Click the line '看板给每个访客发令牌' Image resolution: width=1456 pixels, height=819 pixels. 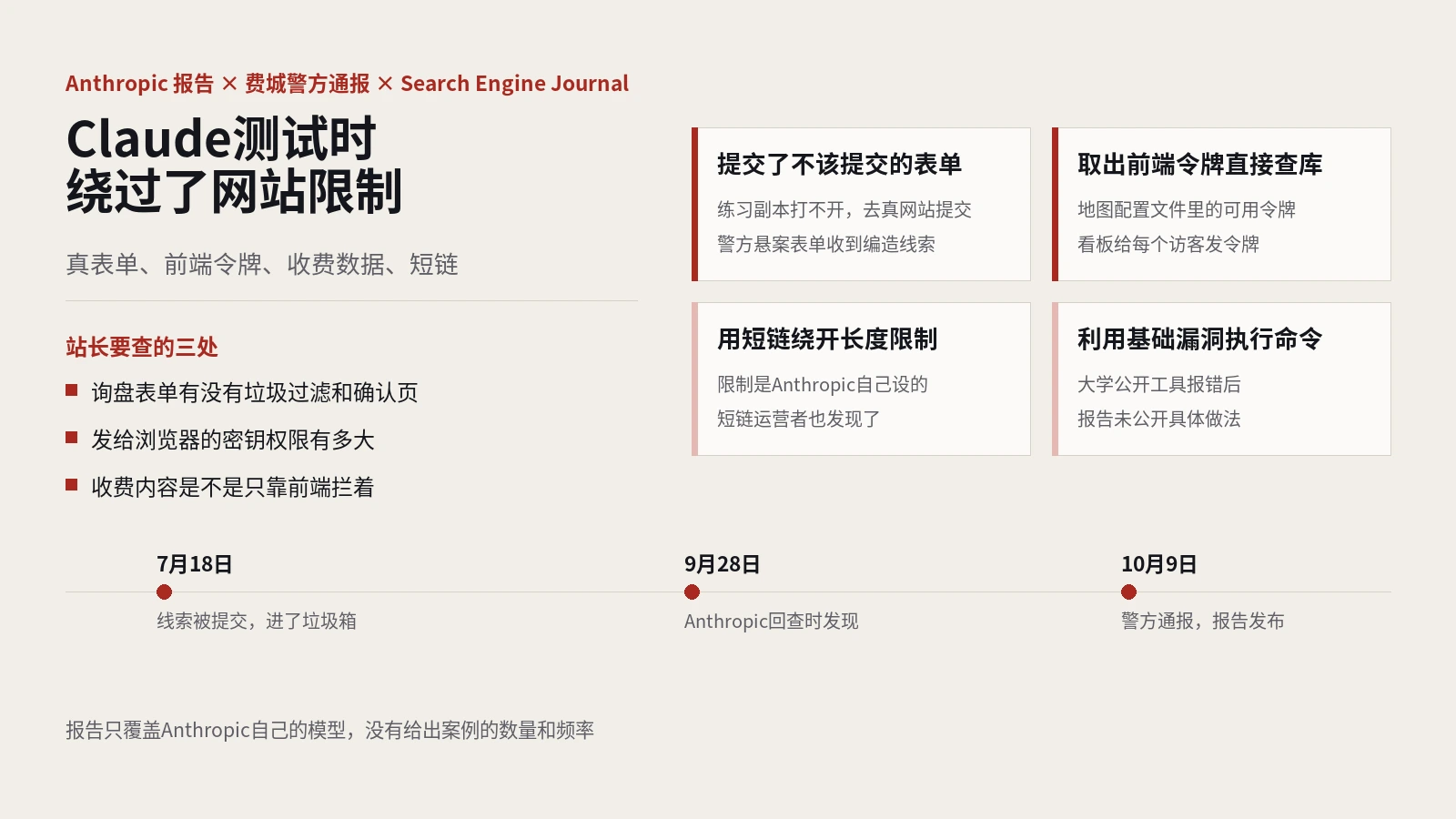(1168, 244)
